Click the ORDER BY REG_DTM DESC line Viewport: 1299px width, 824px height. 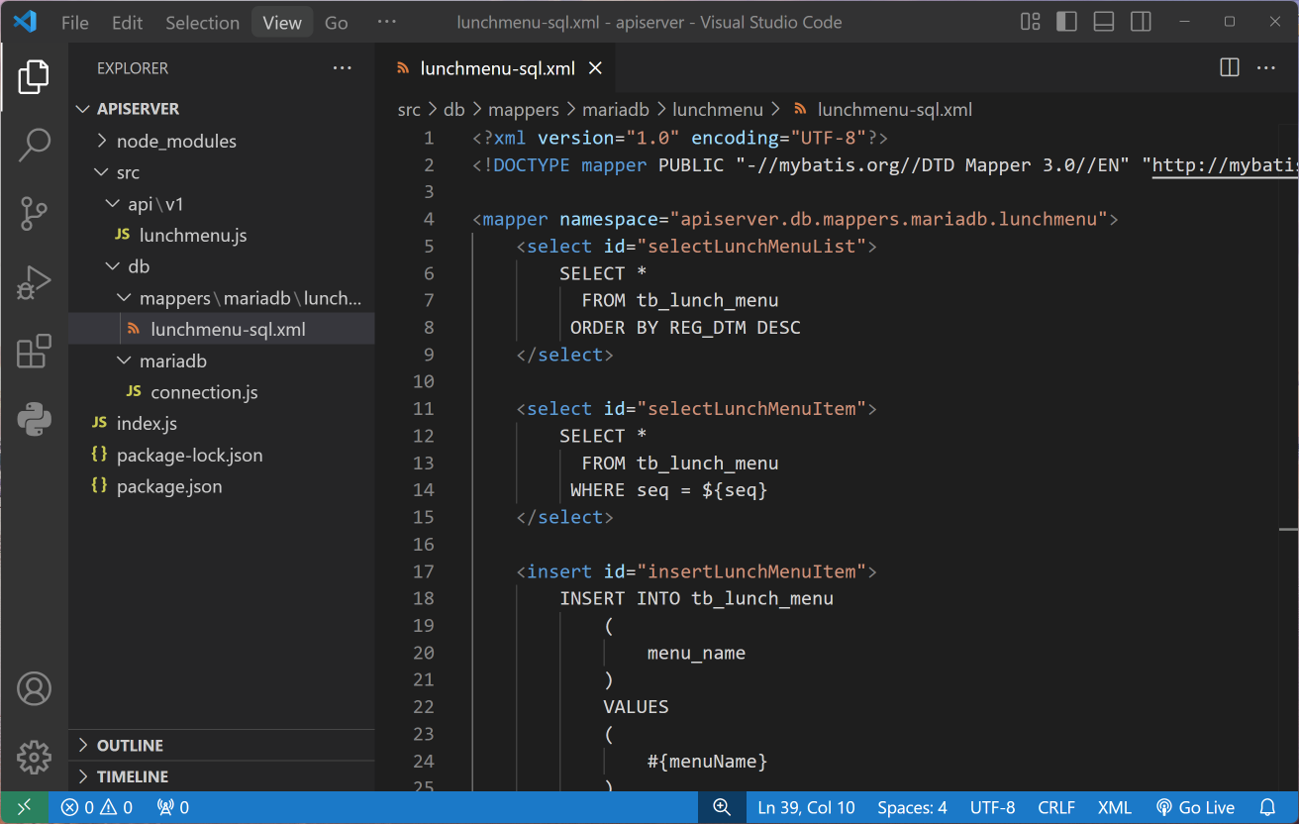tap(685, 327)
